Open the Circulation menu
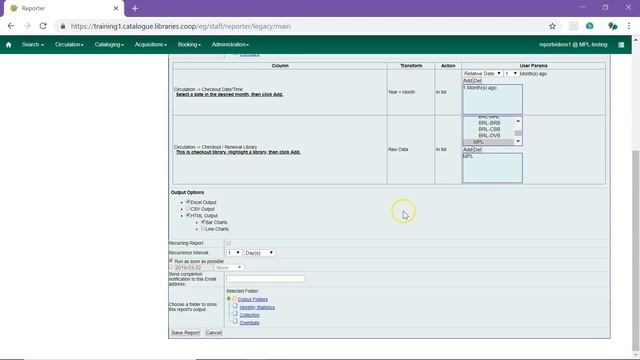640x360 pixels. pos(69,44)
